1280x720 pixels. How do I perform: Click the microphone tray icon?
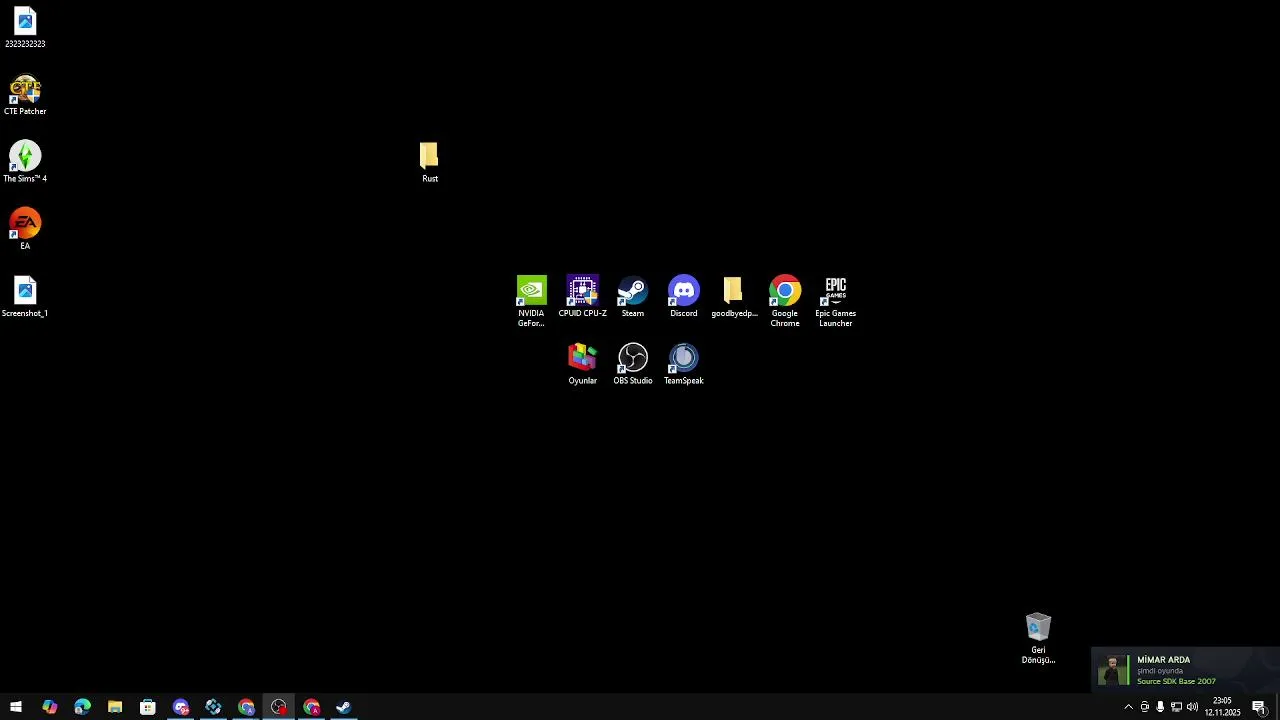tap(1160, 707)
